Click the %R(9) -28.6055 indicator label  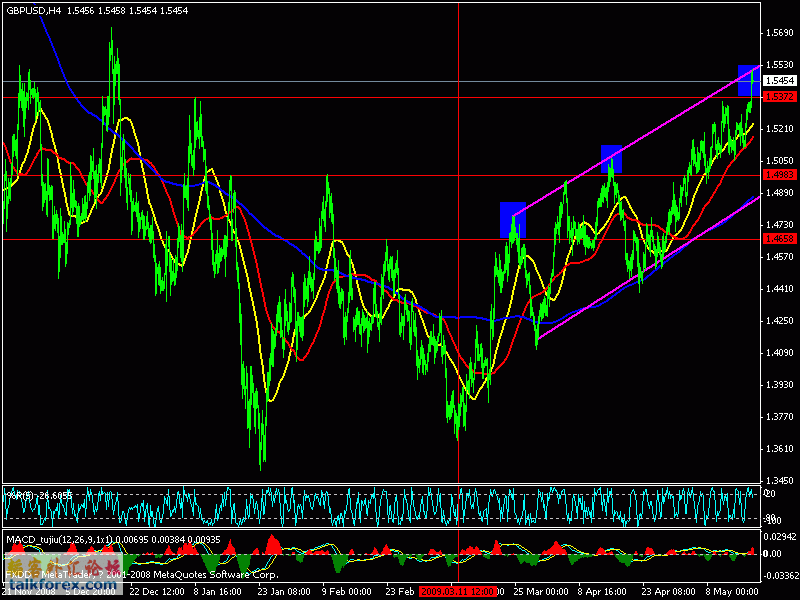point(39,495)
